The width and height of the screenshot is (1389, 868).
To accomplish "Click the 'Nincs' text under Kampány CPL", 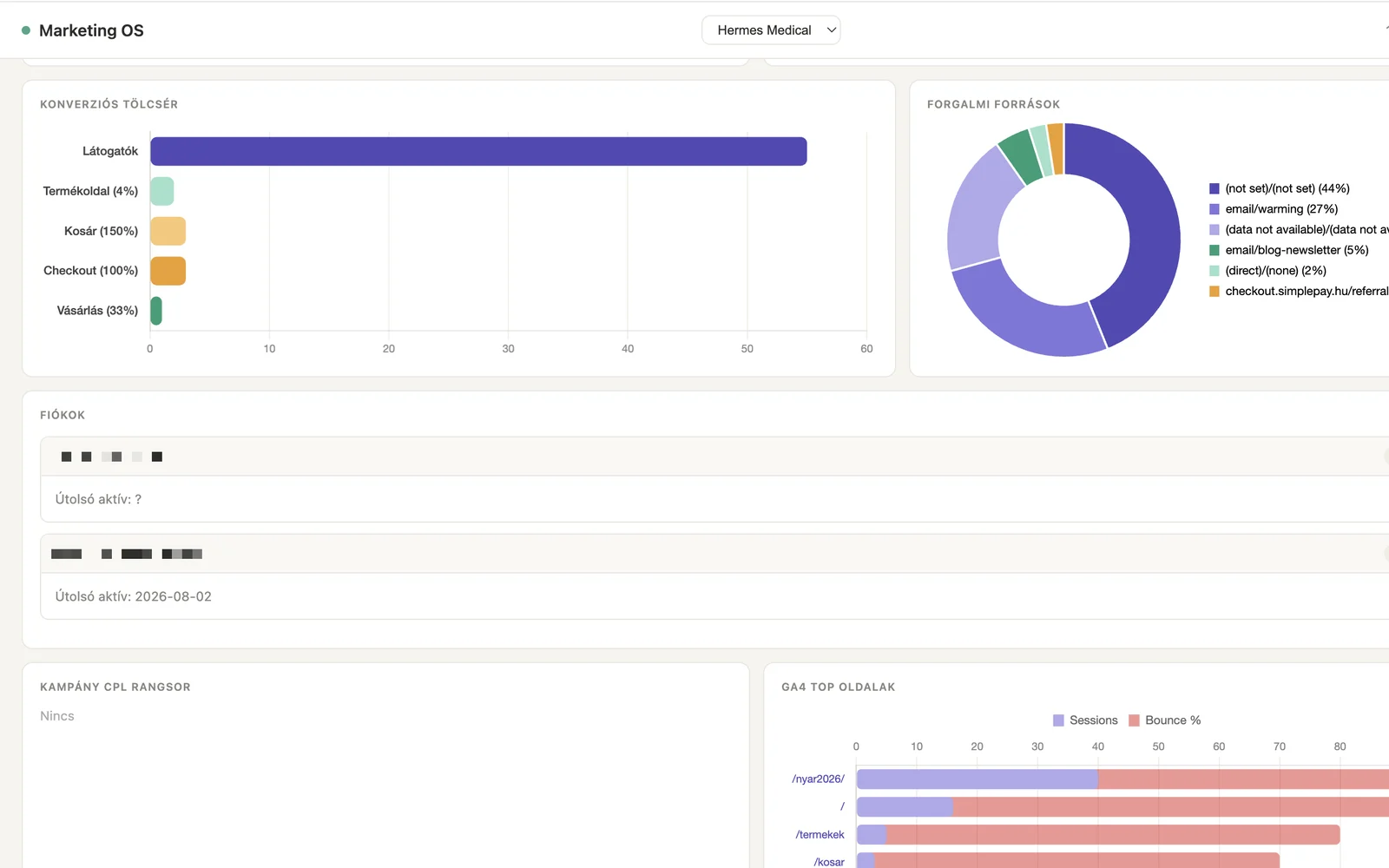I will pyautogui.click(x=57, y=716).
